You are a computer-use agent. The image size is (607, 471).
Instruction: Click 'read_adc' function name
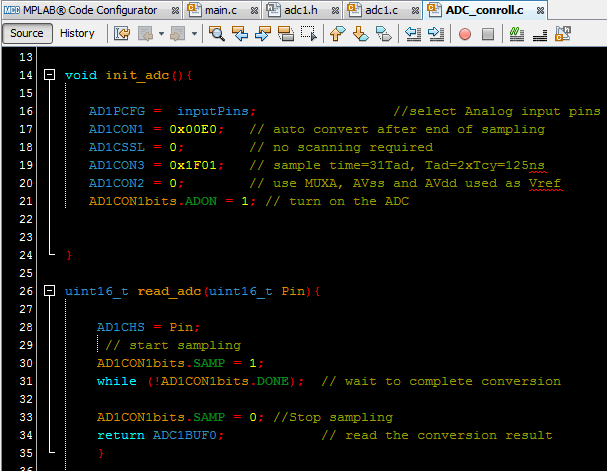169,291
